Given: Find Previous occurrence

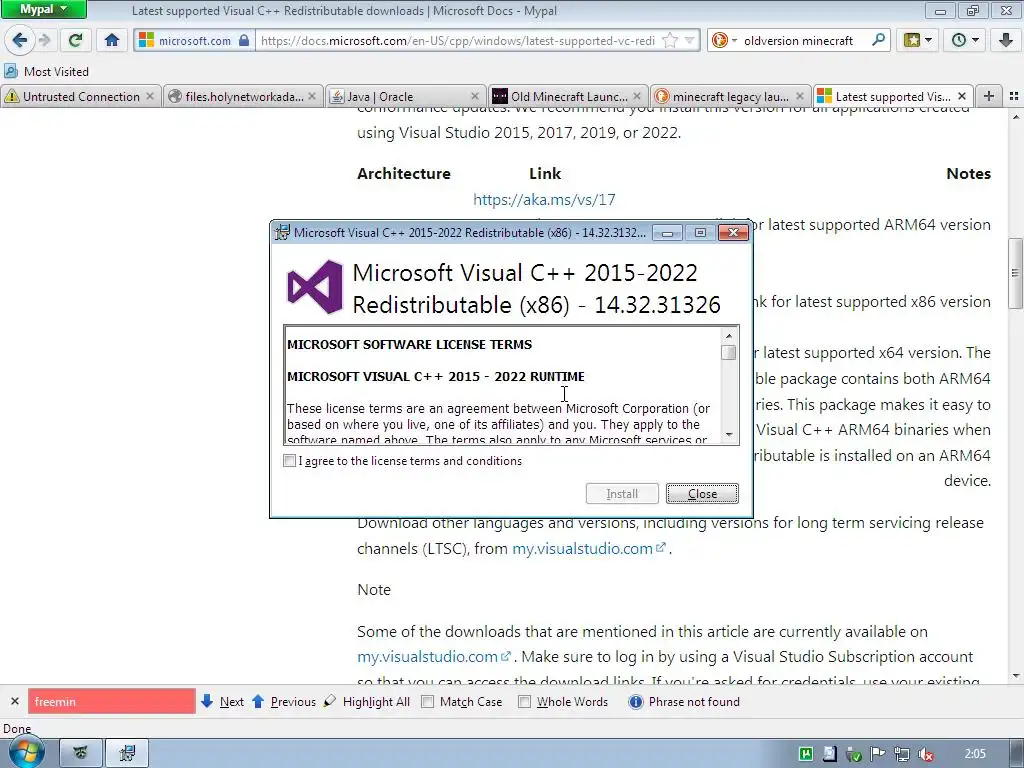Looking at the screenshot, I should (284, 701).
